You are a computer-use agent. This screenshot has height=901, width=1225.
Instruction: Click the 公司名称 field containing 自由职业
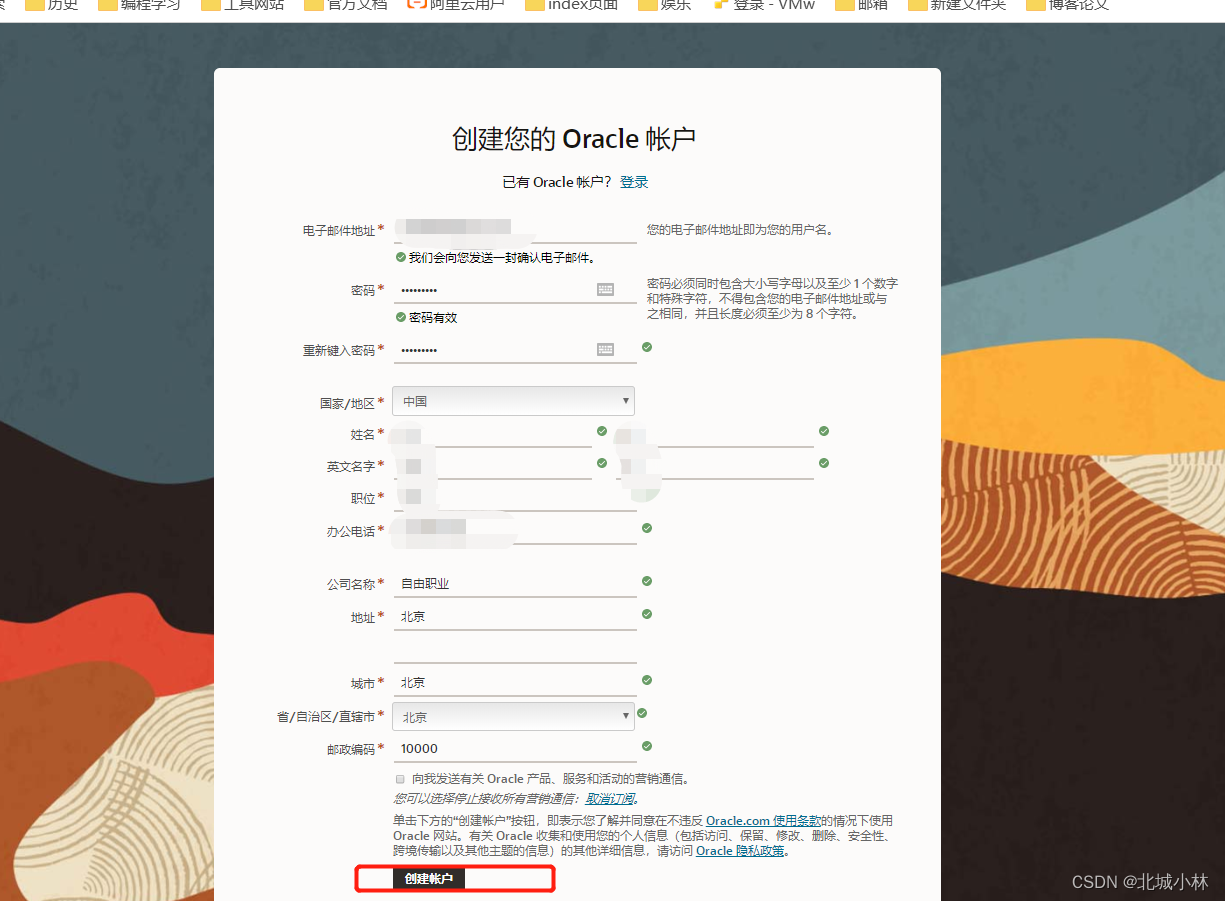(x=515, y=584)
